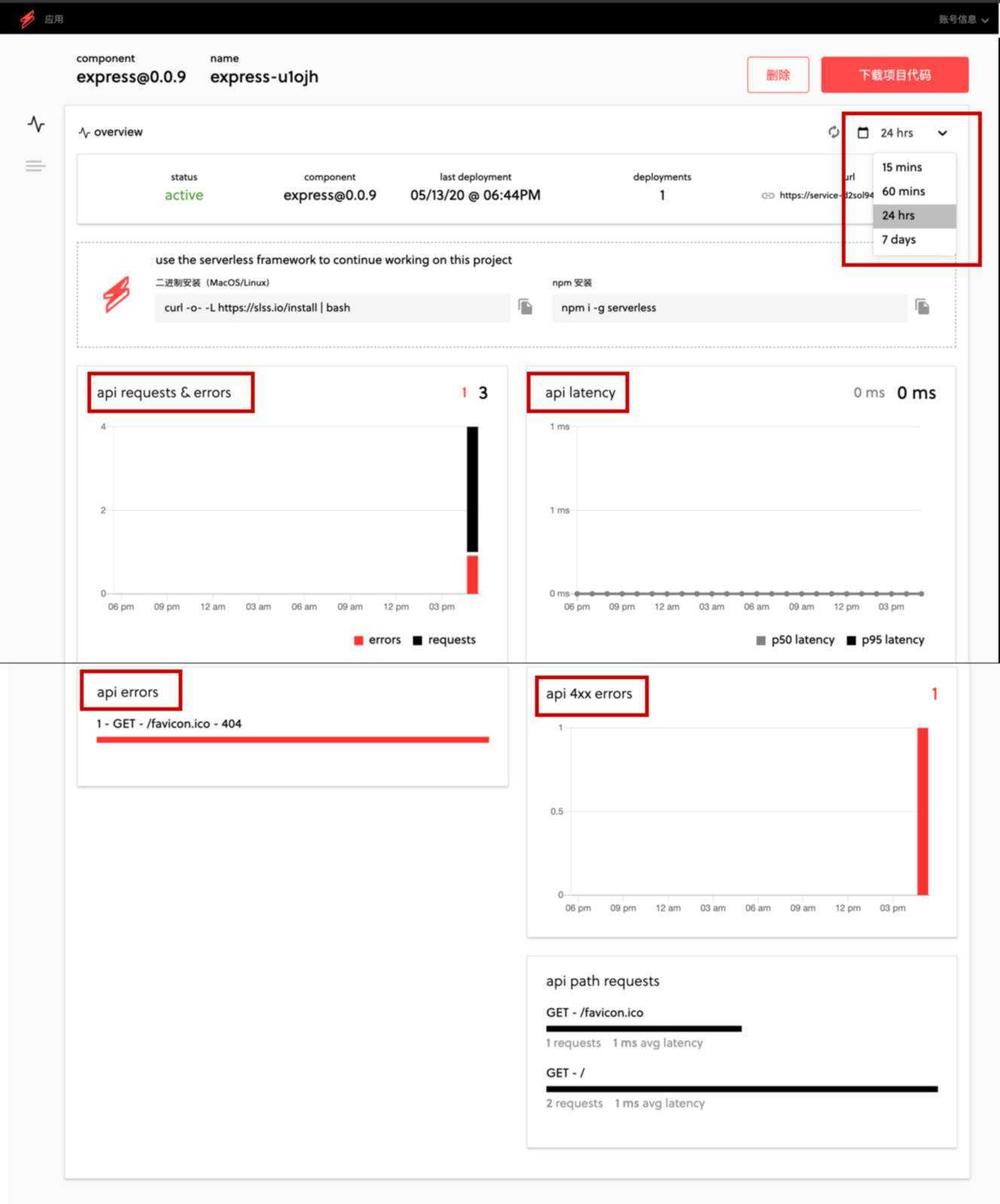Screen dimensions: 1000x1204
Task: Open the https://service URL link
Action: pyautogui.click(x=826, y=195)
